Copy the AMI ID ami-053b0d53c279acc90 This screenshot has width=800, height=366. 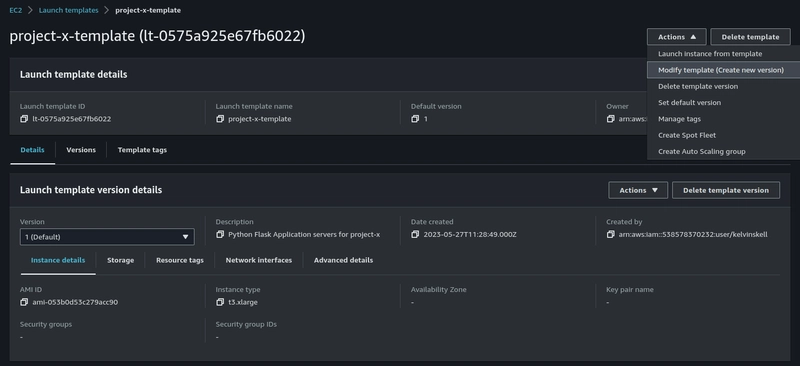pos(23,302)
